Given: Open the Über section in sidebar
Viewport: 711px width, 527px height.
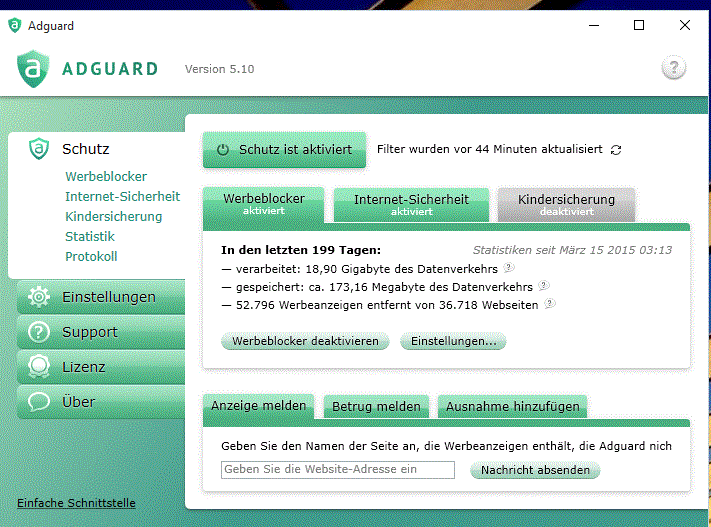Looking at the screenshot, I should pos(79,402).
